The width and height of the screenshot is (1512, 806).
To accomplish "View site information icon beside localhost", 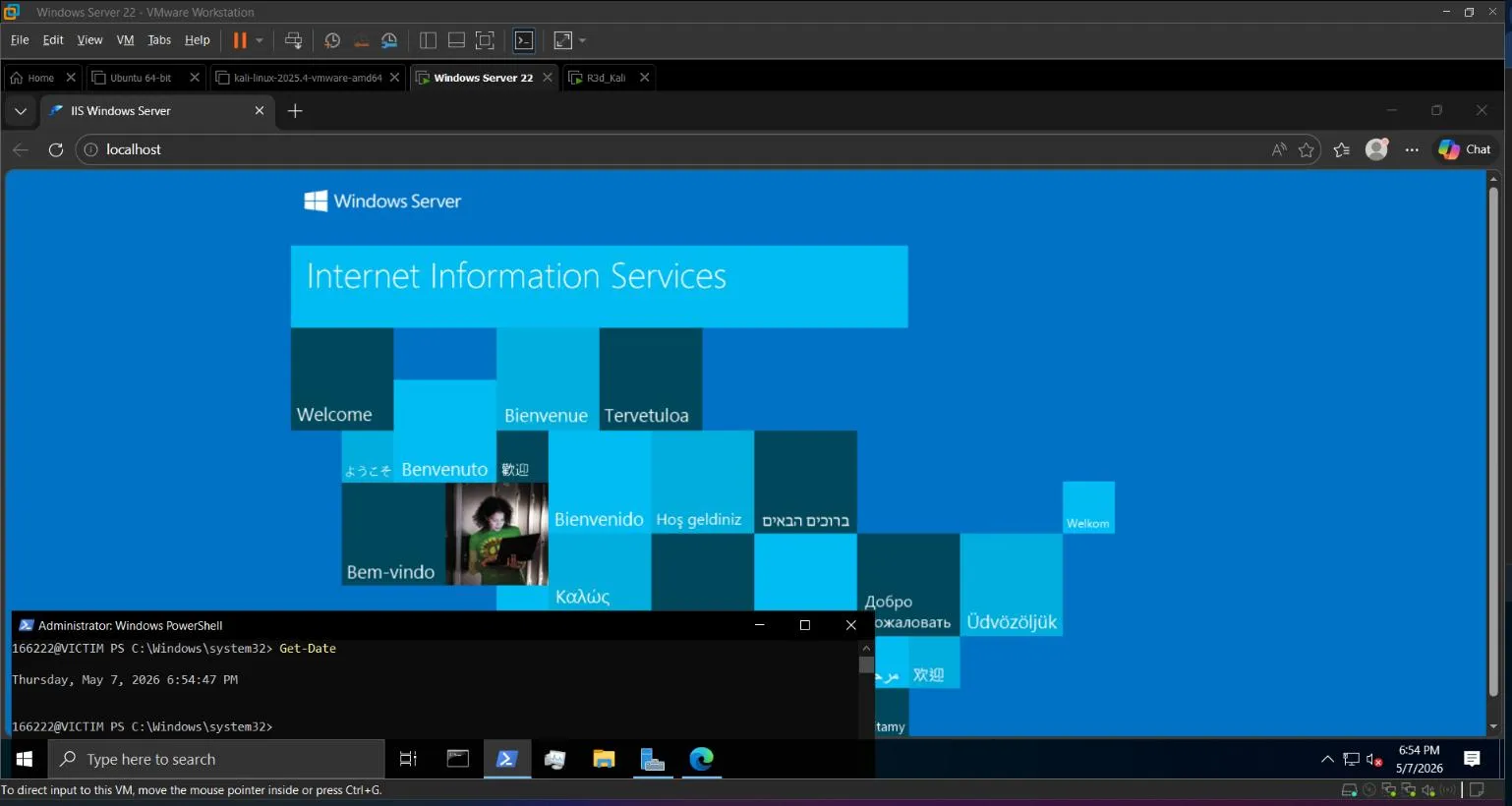I will [91, 149].
